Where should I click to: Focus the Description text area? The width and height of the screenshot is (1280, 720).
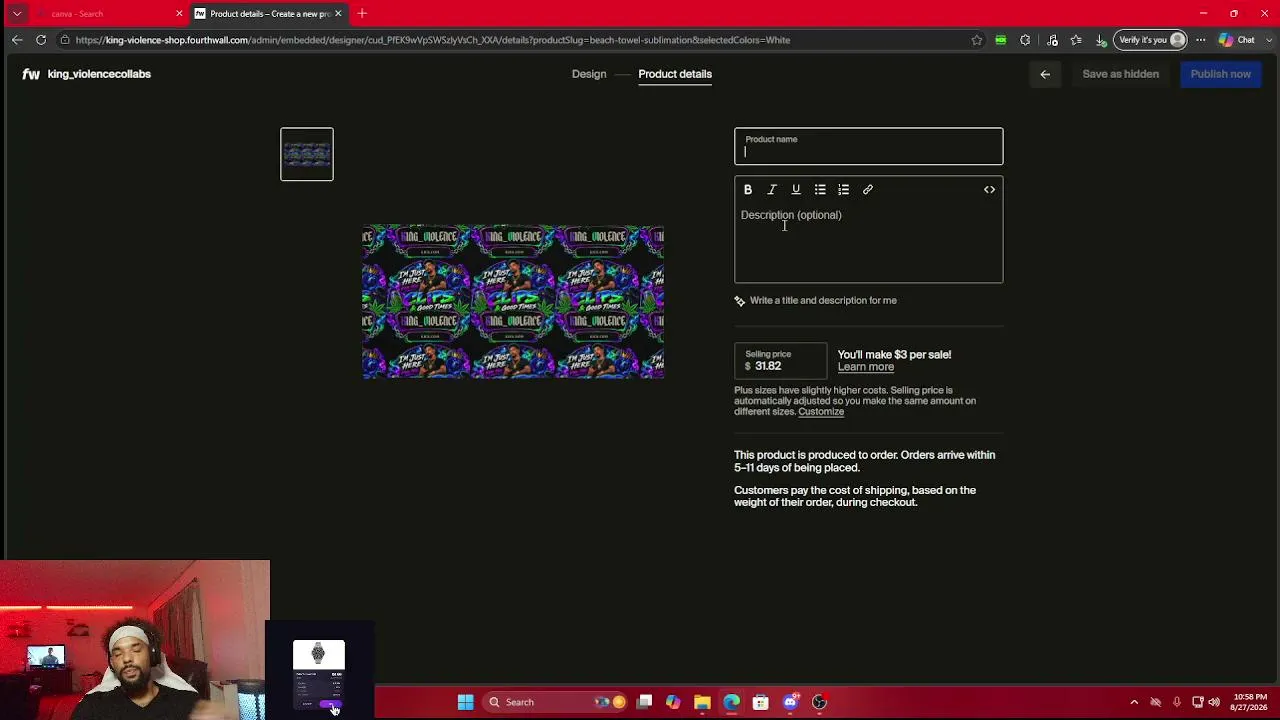point(869,243)
